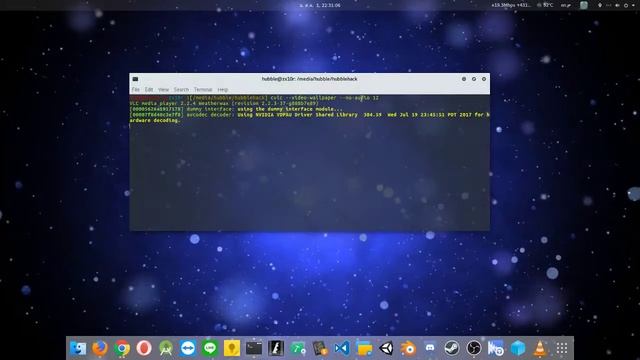Launch Google Chrome from the dock

pos(122,348)
